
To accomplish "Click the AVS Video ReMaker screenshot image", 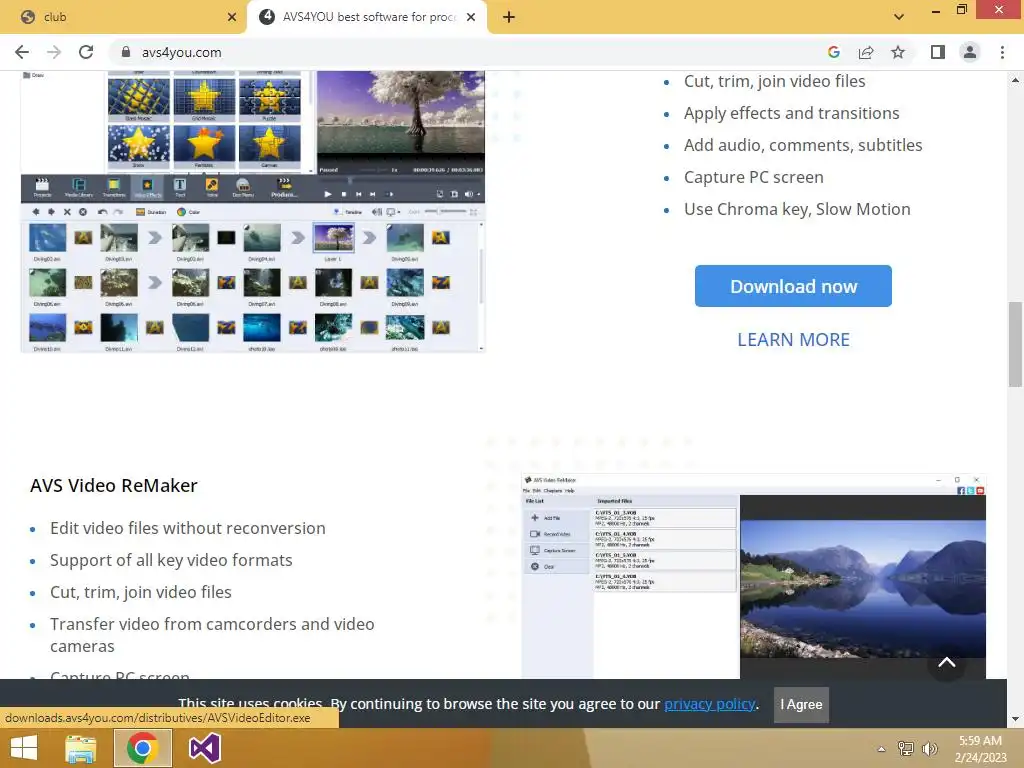I will [754, 577].
